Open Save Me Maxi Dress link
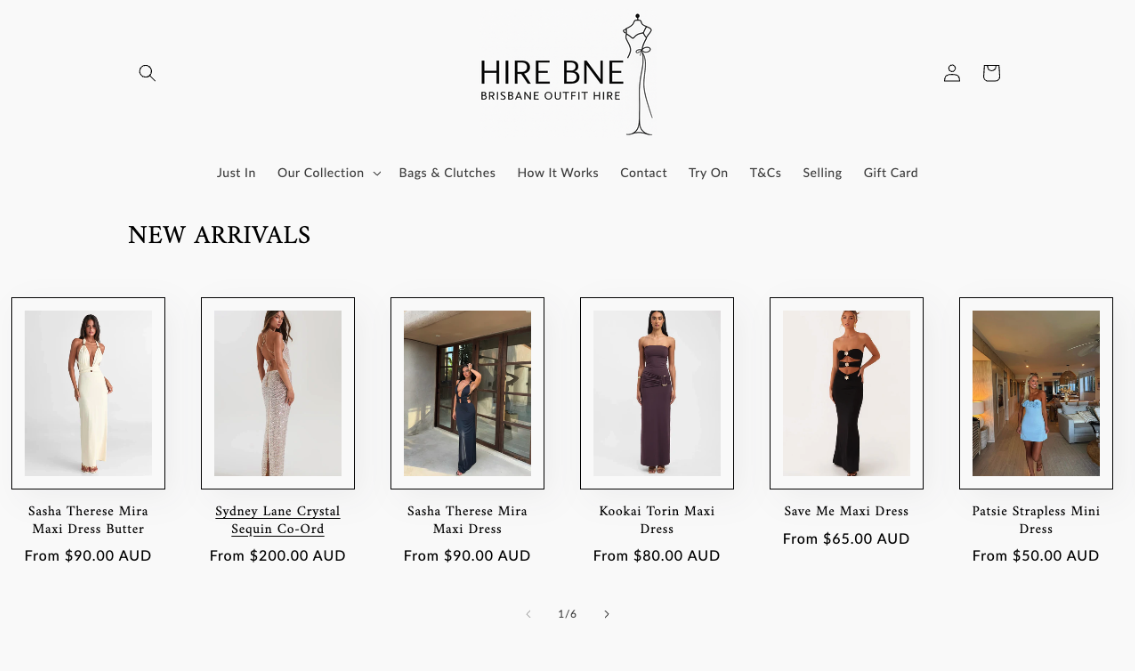This screenshot has width=1135, height=671. (846, 511)
